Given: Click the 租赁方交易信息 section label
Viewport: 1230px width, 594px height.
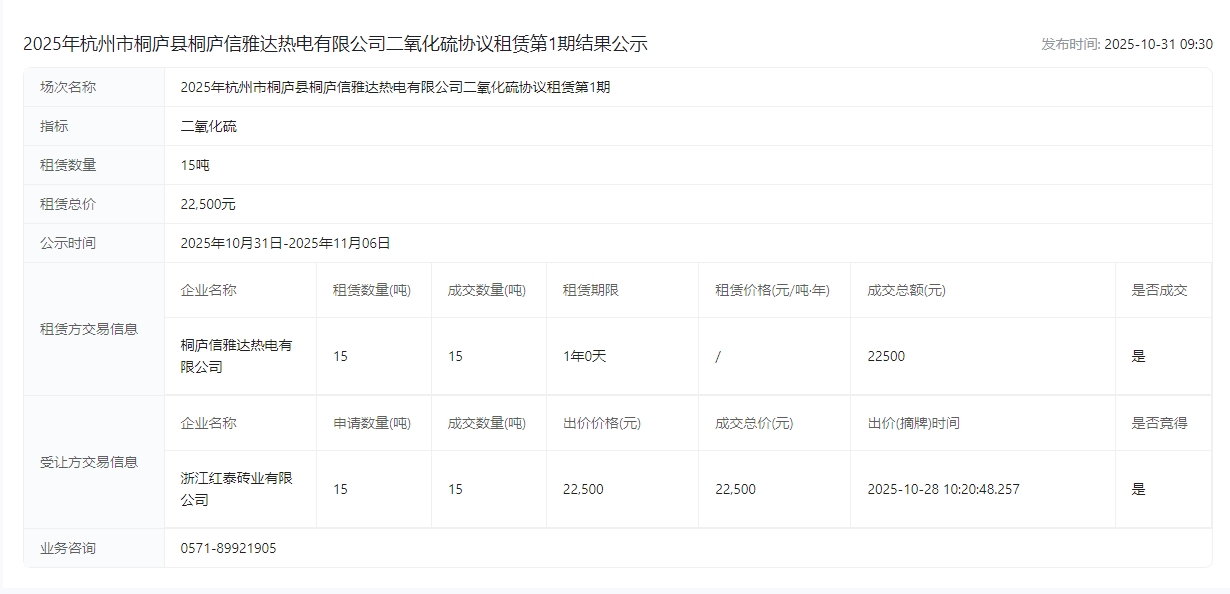Looking at the screenshot, I should [x=89, y=328].
